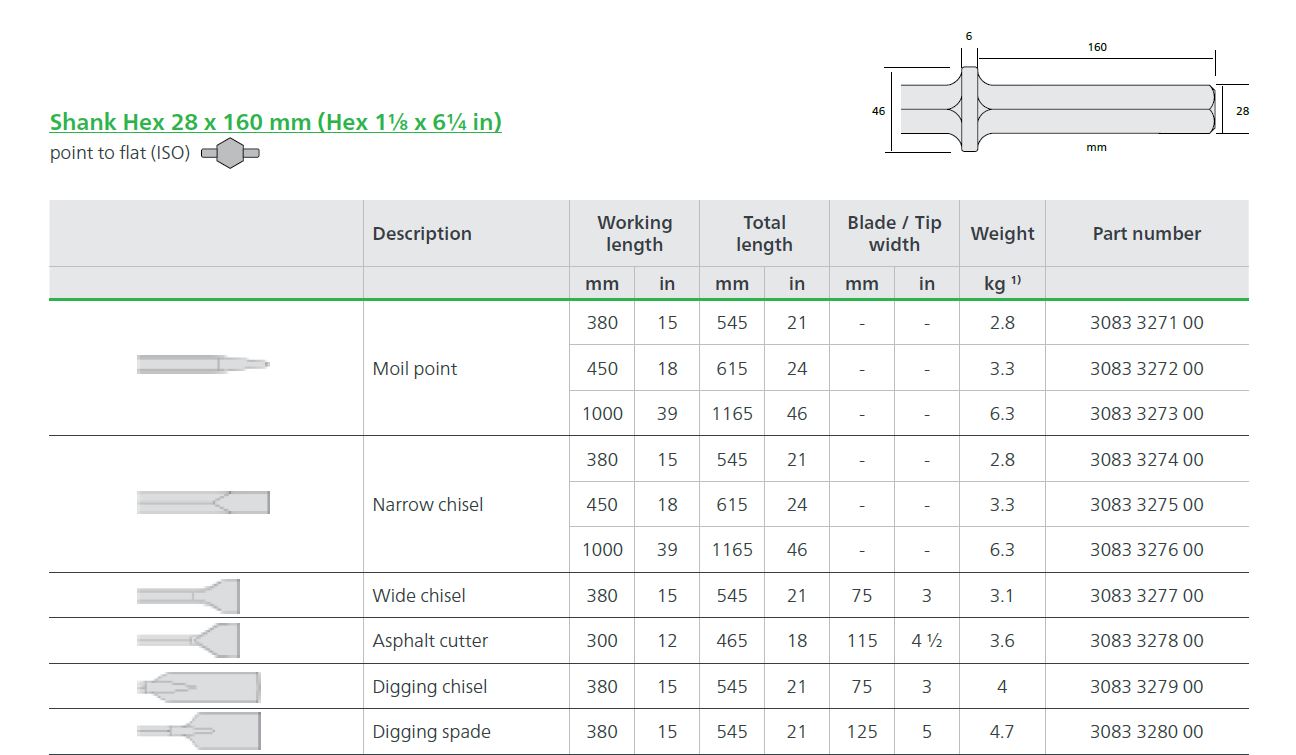Click the Narrow chisel tool image
Image resolution: width=1296 pixels, height=755 pixels.
(203, 502)
